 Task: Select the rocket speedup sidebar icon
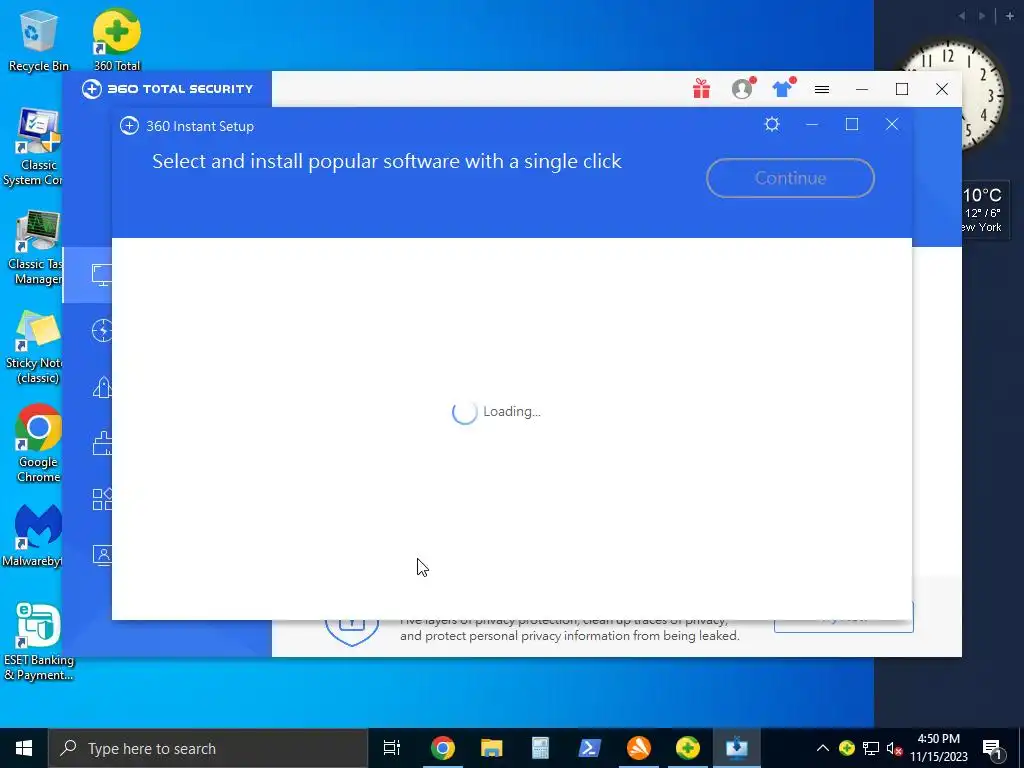point(102,387)
